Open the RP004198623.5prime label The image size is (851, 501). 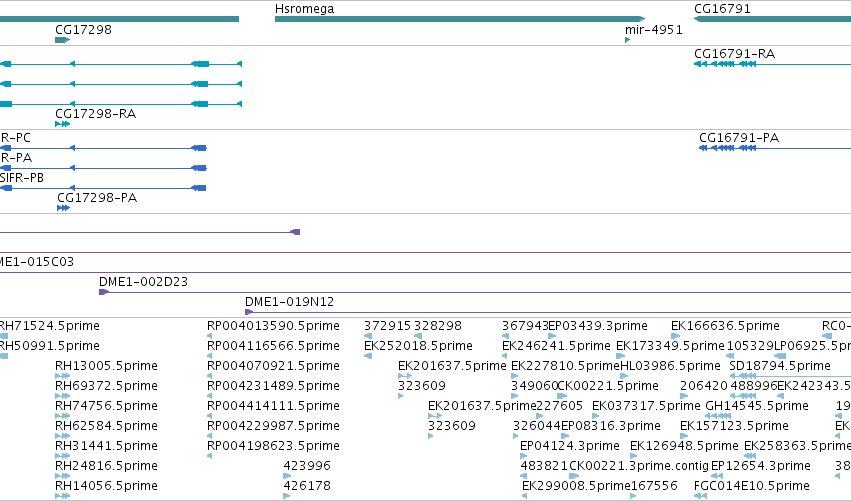273,446
